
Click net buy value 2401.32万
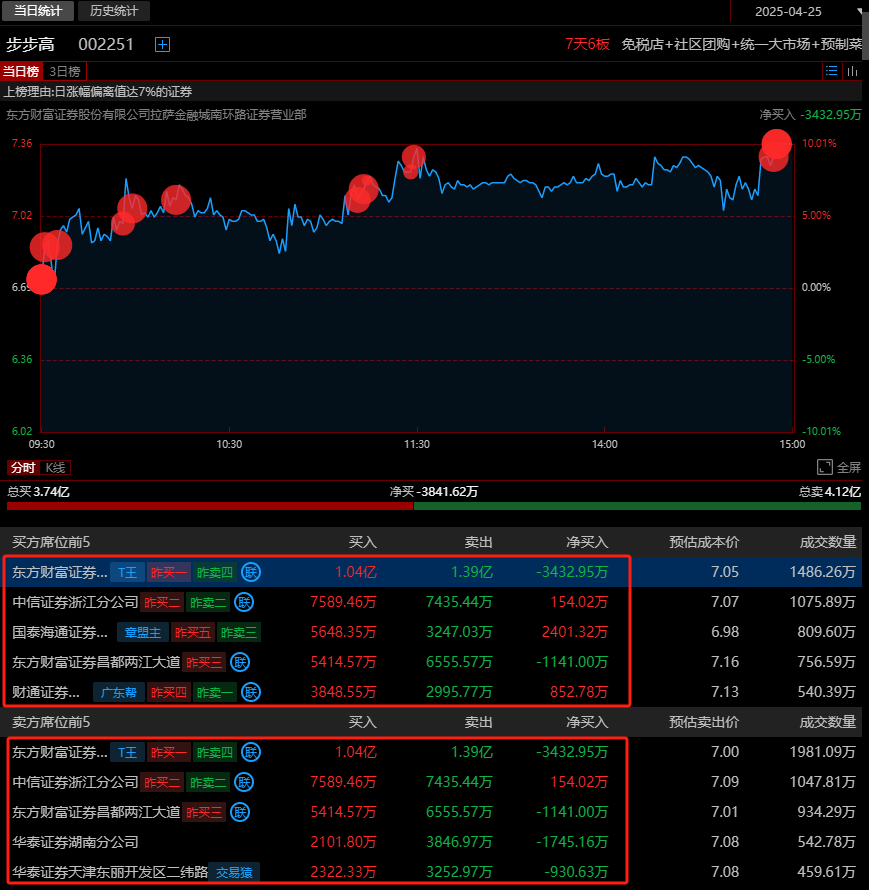coord(575,632)
